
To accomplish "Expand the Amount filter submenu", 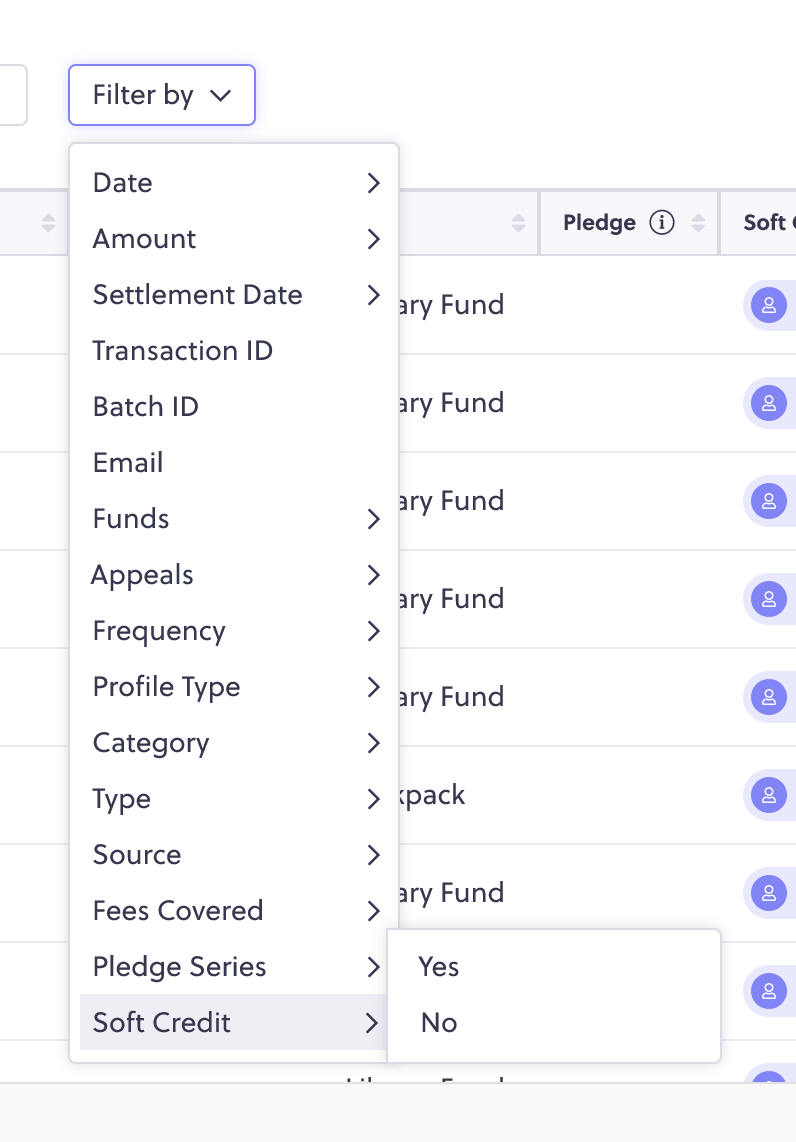I will point(233,239).
